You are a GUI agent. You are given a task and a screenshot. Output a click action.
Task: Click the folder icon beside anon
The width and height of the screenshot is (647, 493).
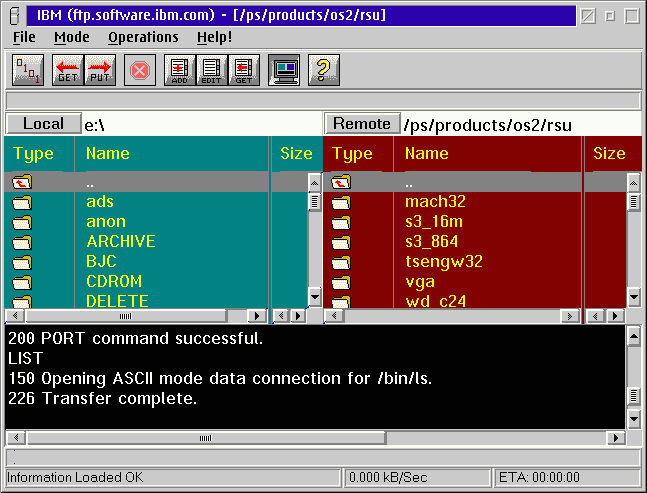(22, 222)
